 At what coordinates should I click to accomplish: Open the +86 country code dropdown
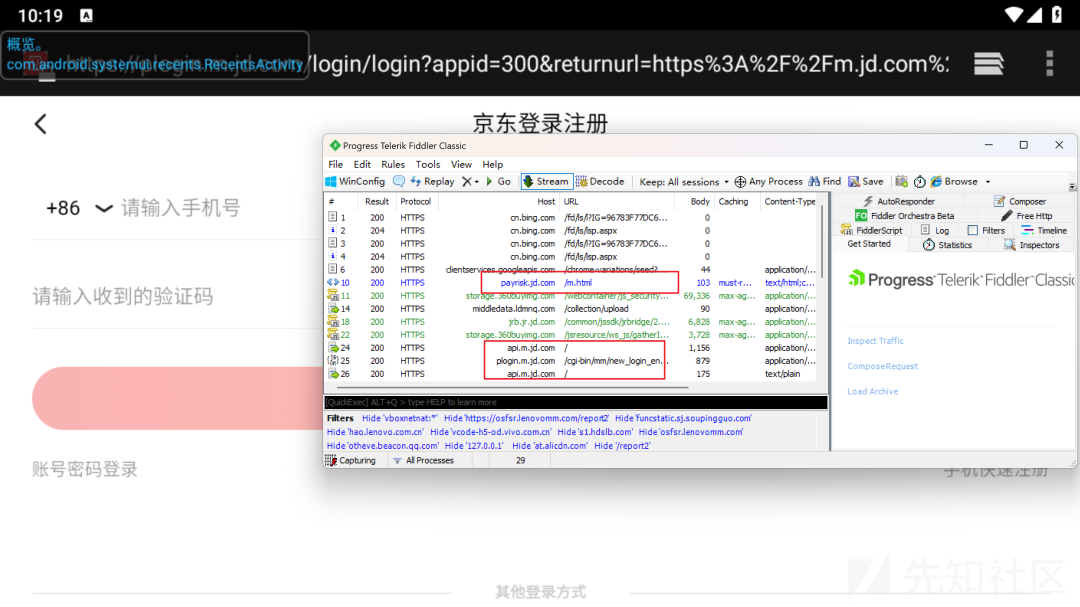point(79,208)
